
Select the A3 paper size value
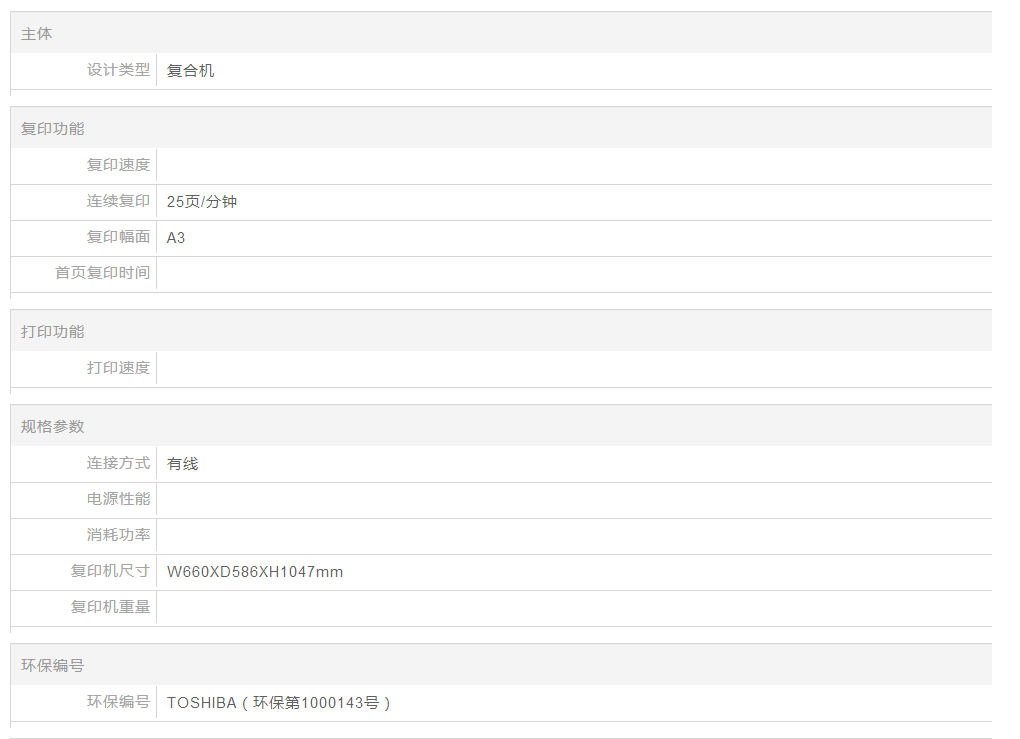176,238
